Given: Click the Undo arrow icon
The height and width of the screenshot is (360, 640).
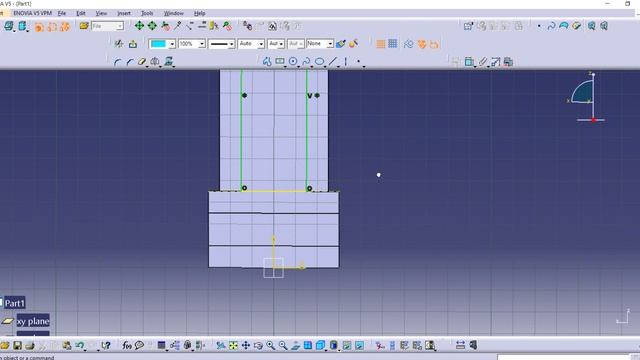Looking at the screenshot, I should (80, 346).
